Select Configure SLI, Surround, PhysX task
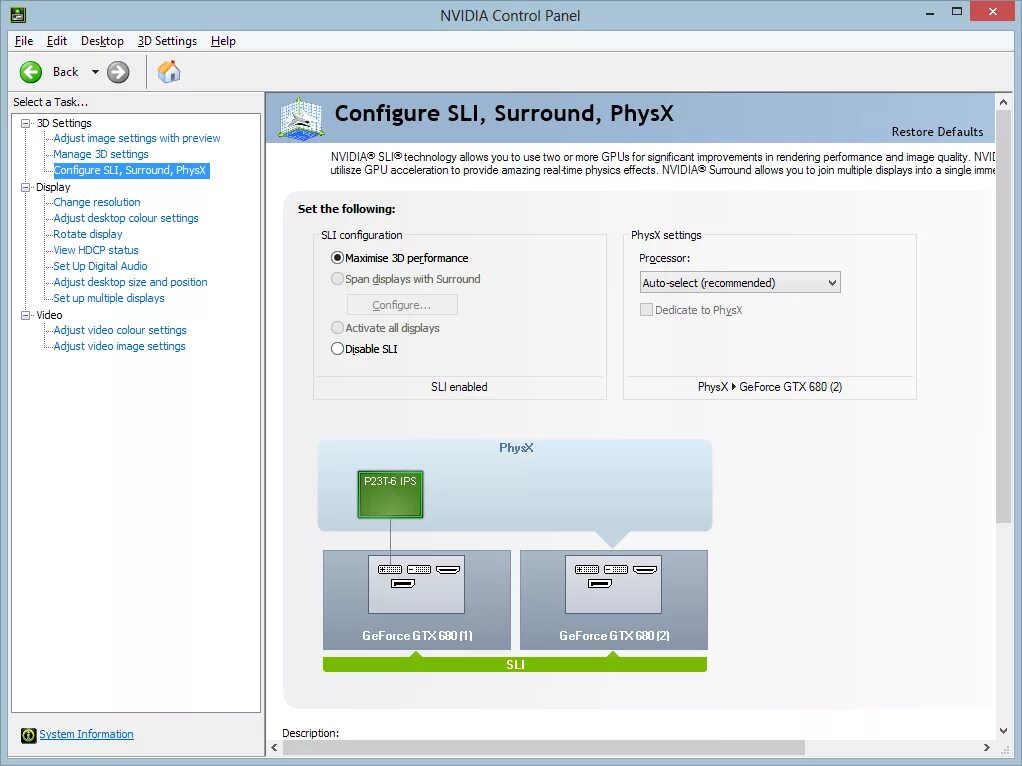Image resolution: width=1022 pixels, height=766 pixels. [x=131, y=170]
